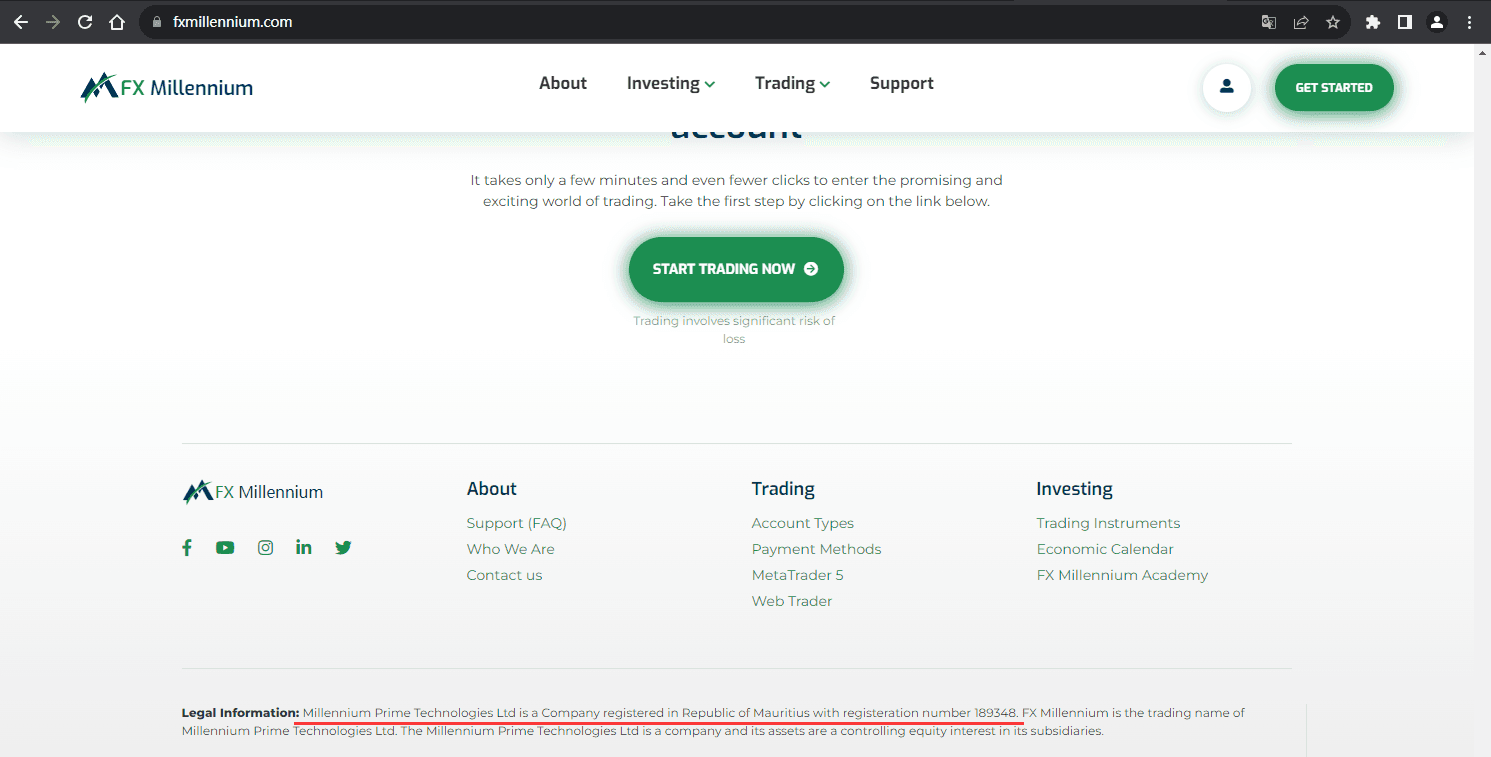This screenshot has width=1491, height=757.
Task: Click FX Millennium logo in footer
Action: [x=253, y=492]
